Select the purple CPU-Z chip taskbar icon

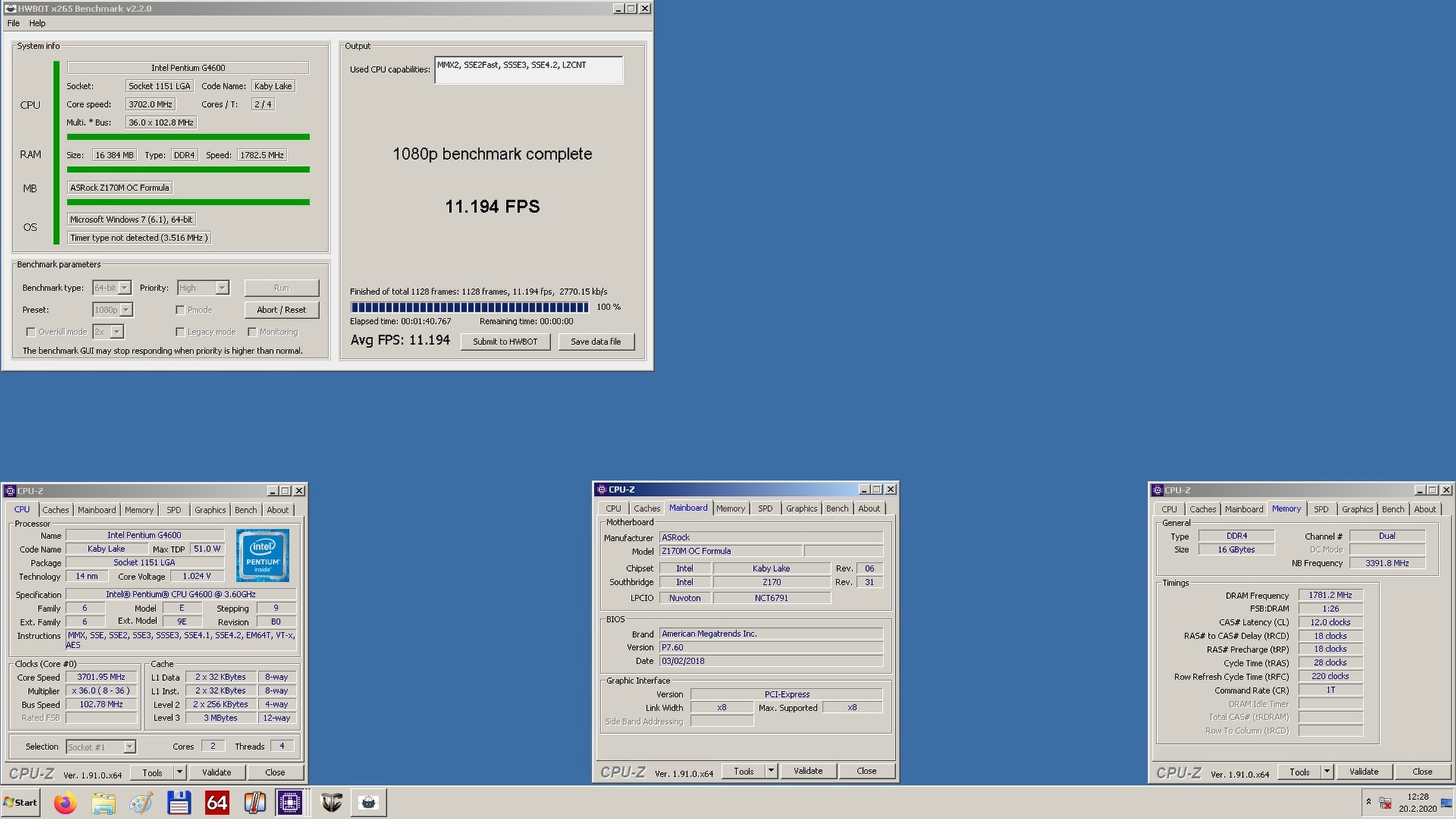click(x=290, y=802)
